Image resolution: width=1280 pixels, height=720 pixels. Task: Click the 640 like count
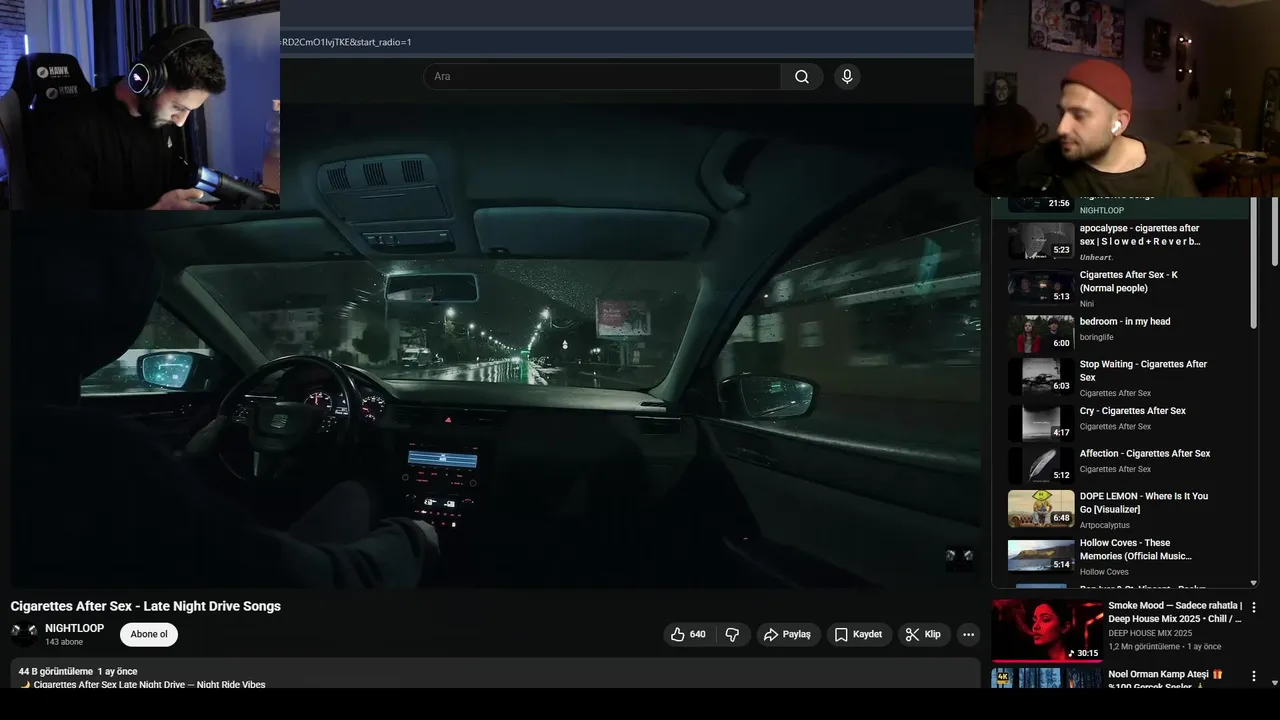tap(697, 634)
